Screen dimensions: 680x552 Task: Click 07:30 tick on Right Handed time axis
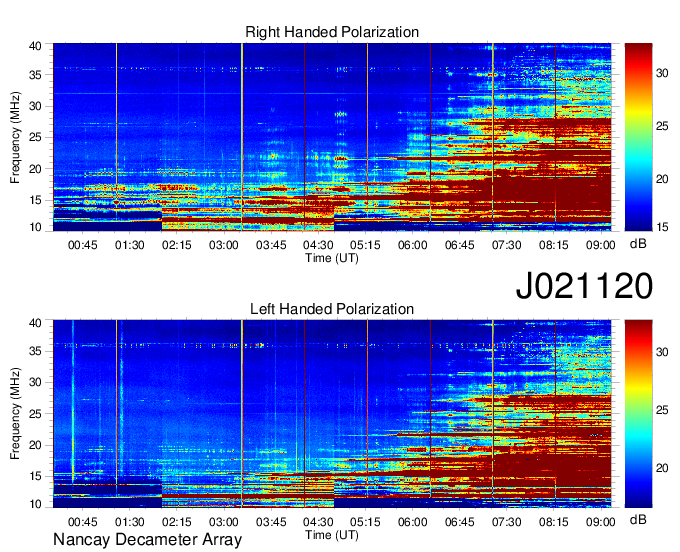[507, 245]
